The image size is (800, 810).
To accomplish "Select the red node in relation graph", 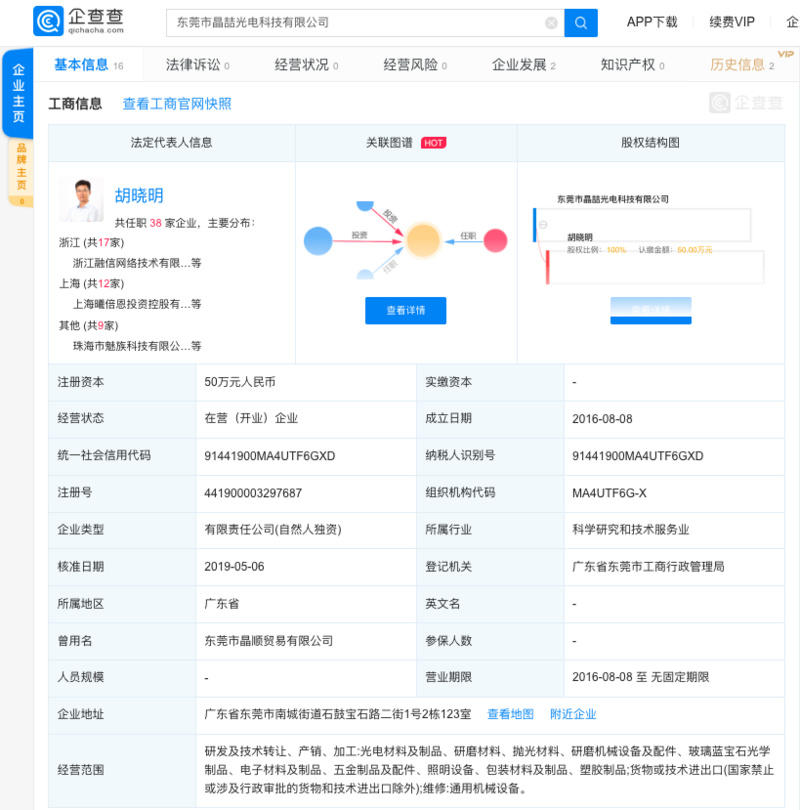I will point(496,240).
